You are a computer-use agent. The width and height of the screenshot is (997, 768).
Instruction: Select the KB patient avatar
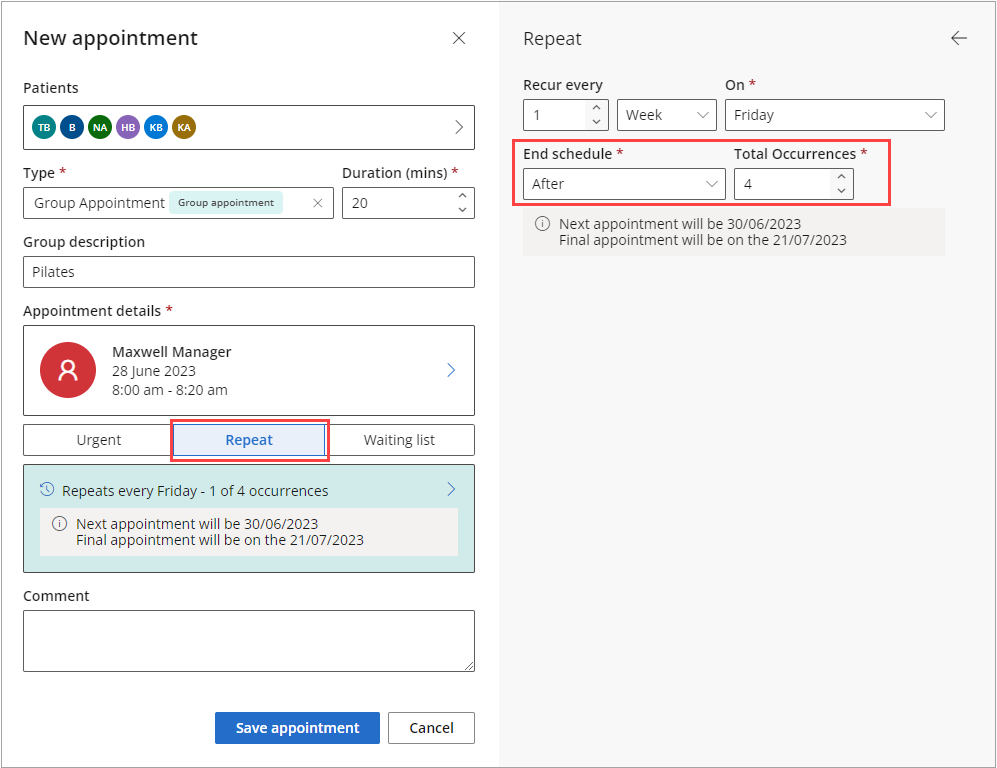[x=156, y=127]
